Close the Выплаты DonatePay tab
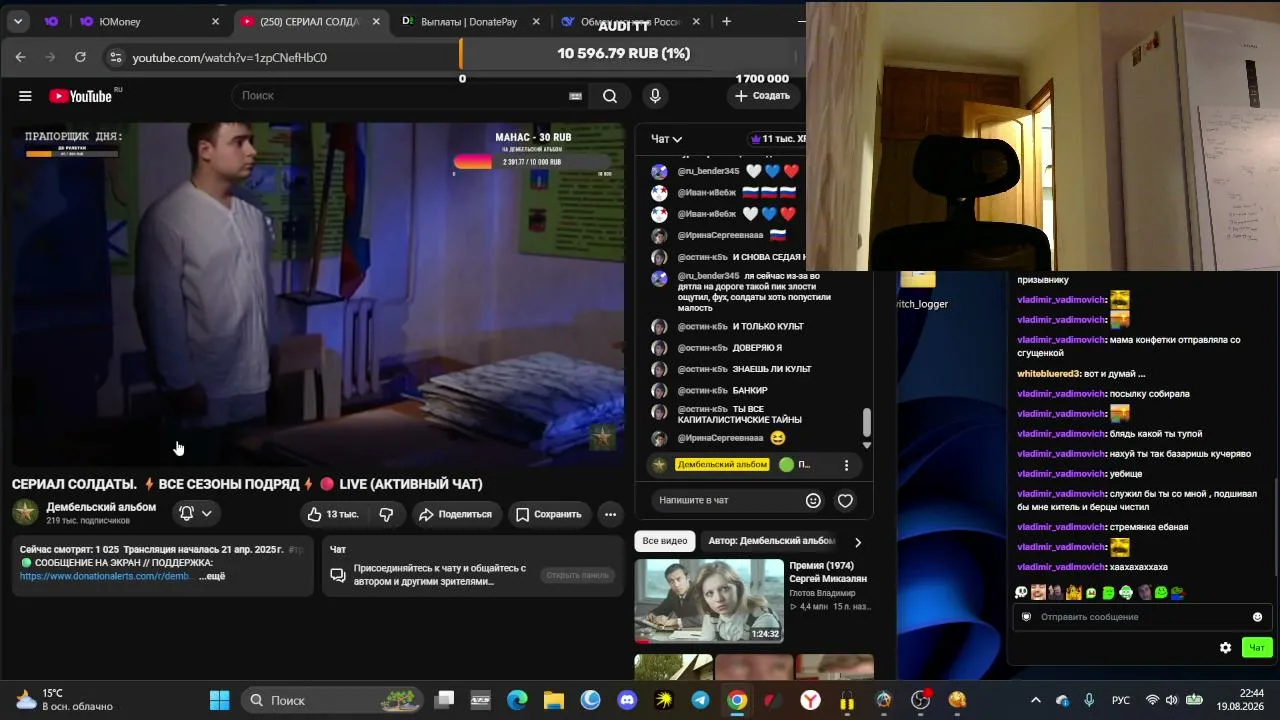Image resolution: width=1280 pixels, height=720 pixels. (536, 21)
